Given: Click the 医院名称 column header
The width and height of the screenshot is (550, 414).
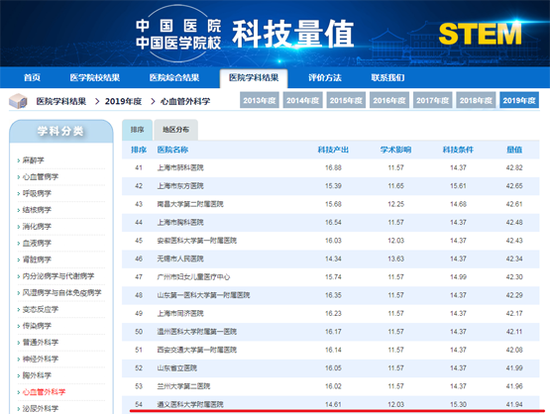Looking at the screenshot, I should (173, 150).
